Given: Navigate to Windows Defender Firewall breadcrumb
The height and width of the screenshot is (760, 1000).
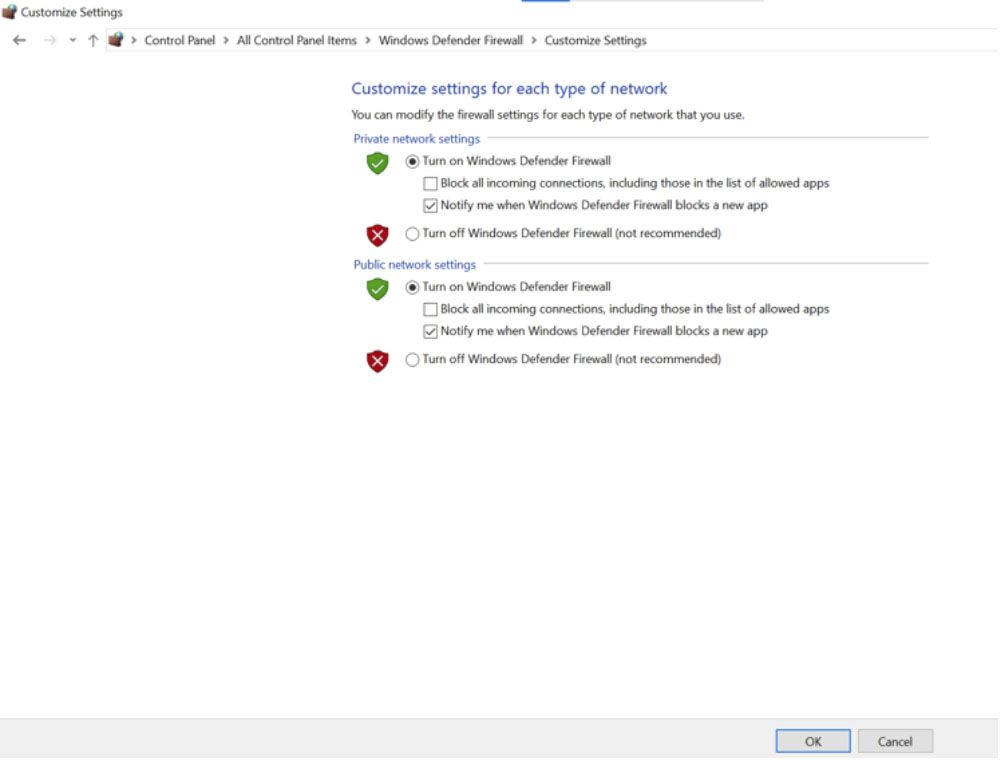Looking at the screenshot, I should pyautogui.click(x=450, y=41).
